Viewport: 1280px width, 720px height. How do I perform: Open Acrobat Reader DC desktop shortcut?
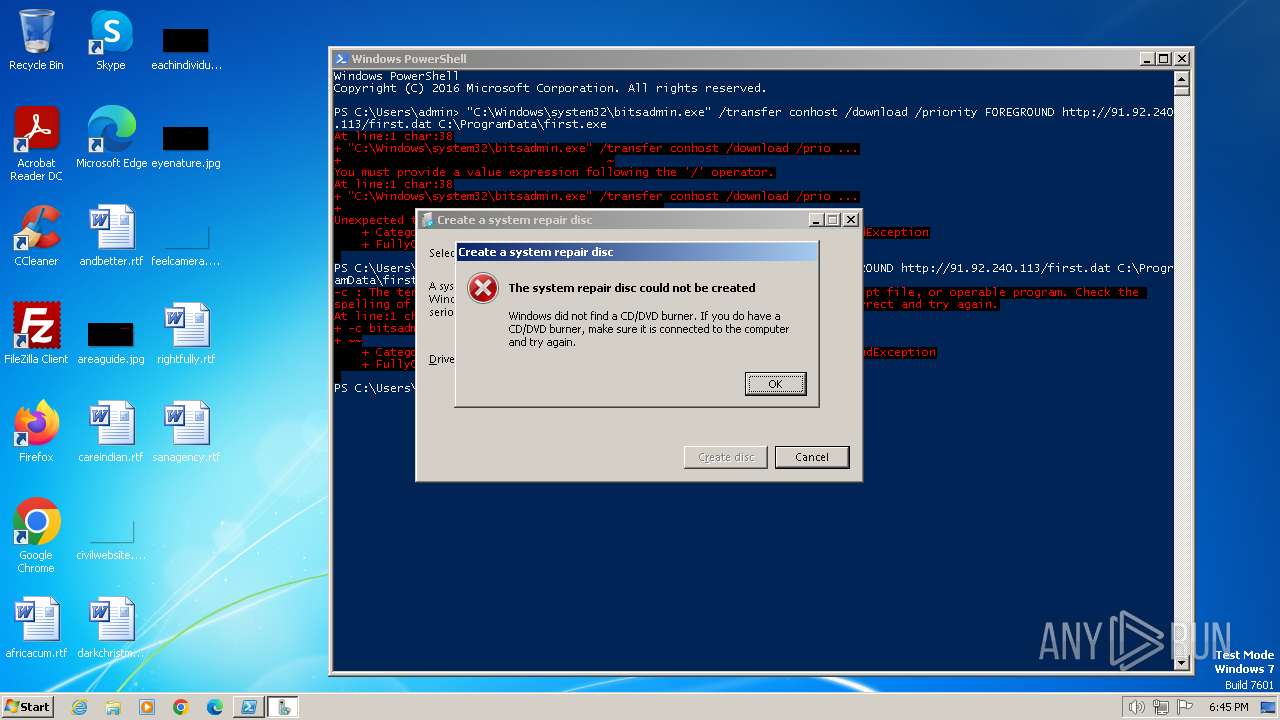tap(36, 144)
